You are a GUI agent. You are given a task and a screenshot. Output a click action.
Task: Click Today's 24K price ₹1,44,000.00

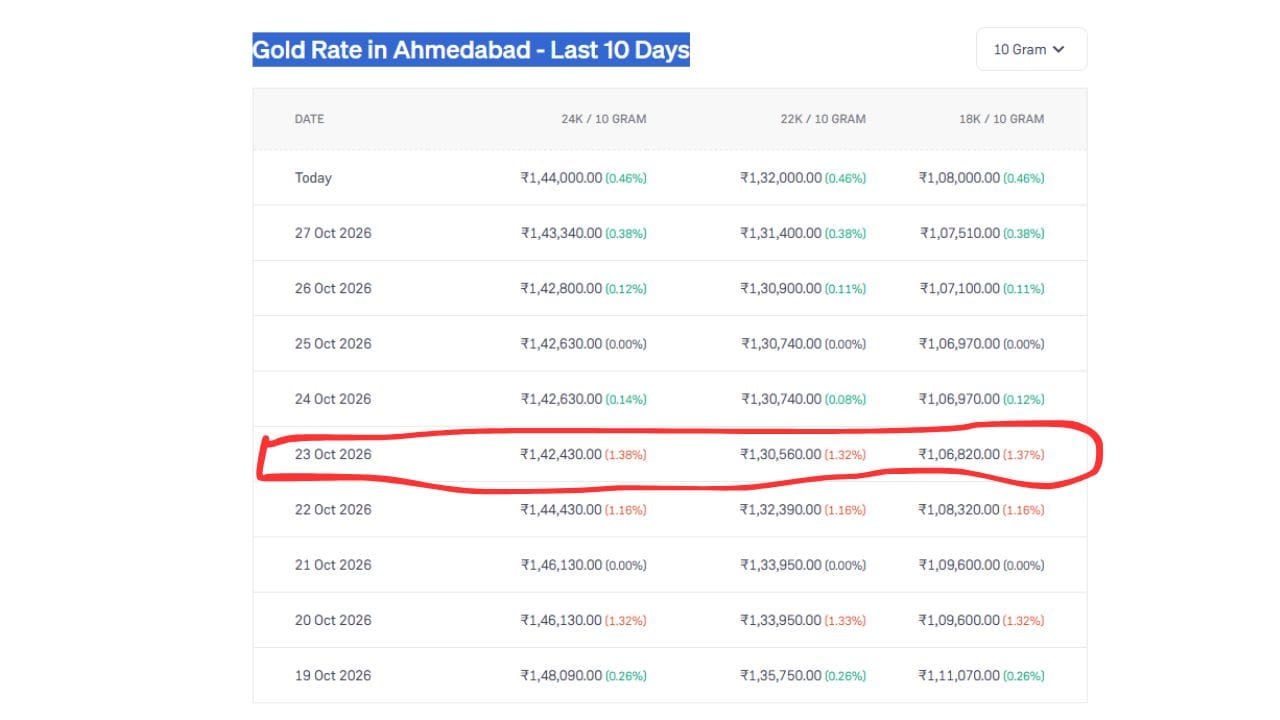[x=561, y=178]
